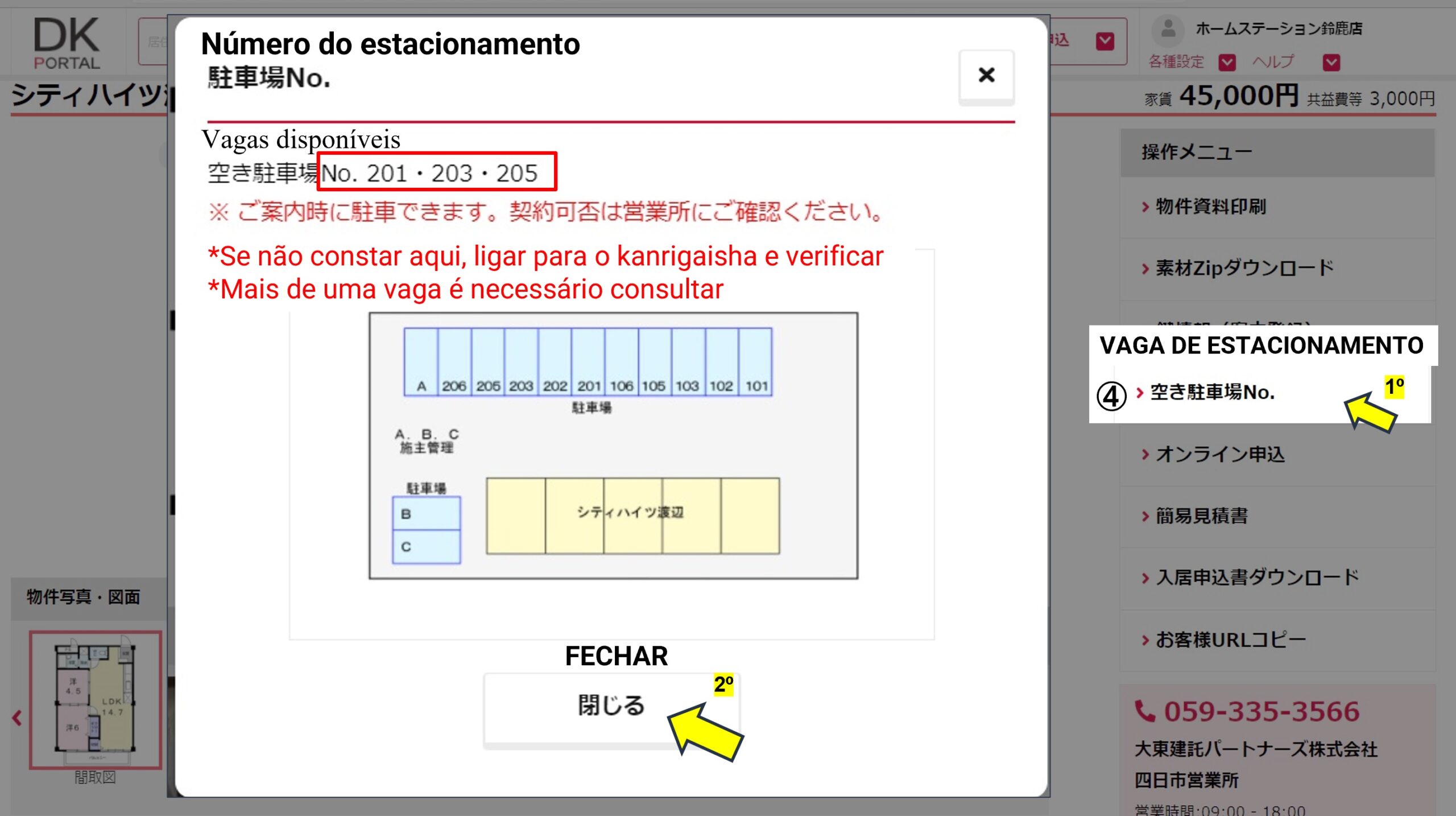Close the dialog with the X icon
This screenshot has height=816, width=1456.
click(x=986, y=75)
